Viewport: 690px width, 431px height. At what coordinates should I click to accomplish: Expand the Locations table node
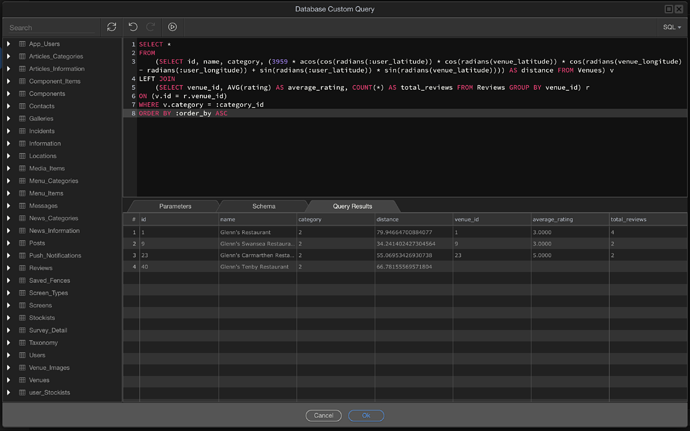pos(8,156)
